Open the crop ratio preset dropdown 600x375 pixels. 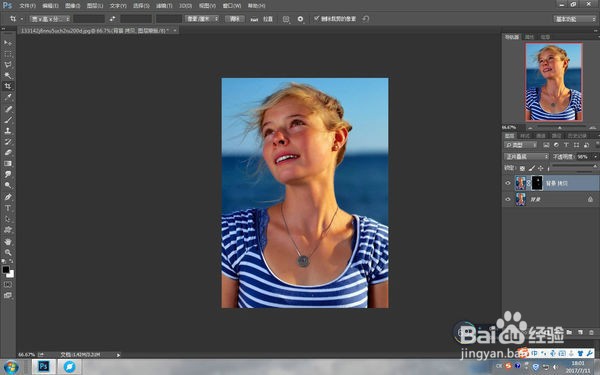[50, 19]
